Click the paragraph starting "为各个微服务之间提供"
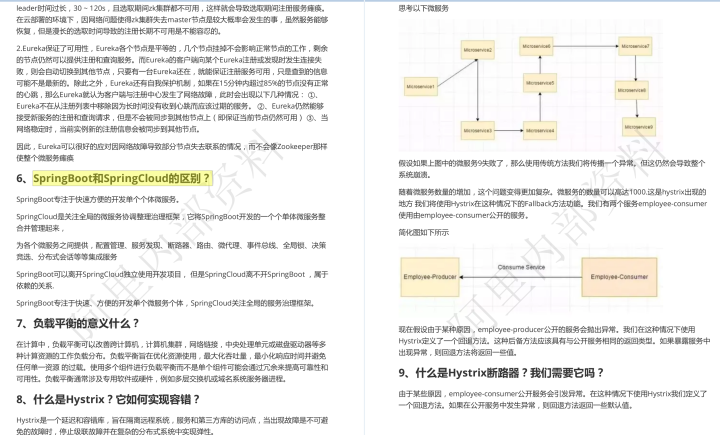Viewport: 720px width, 435px height. 171,251
